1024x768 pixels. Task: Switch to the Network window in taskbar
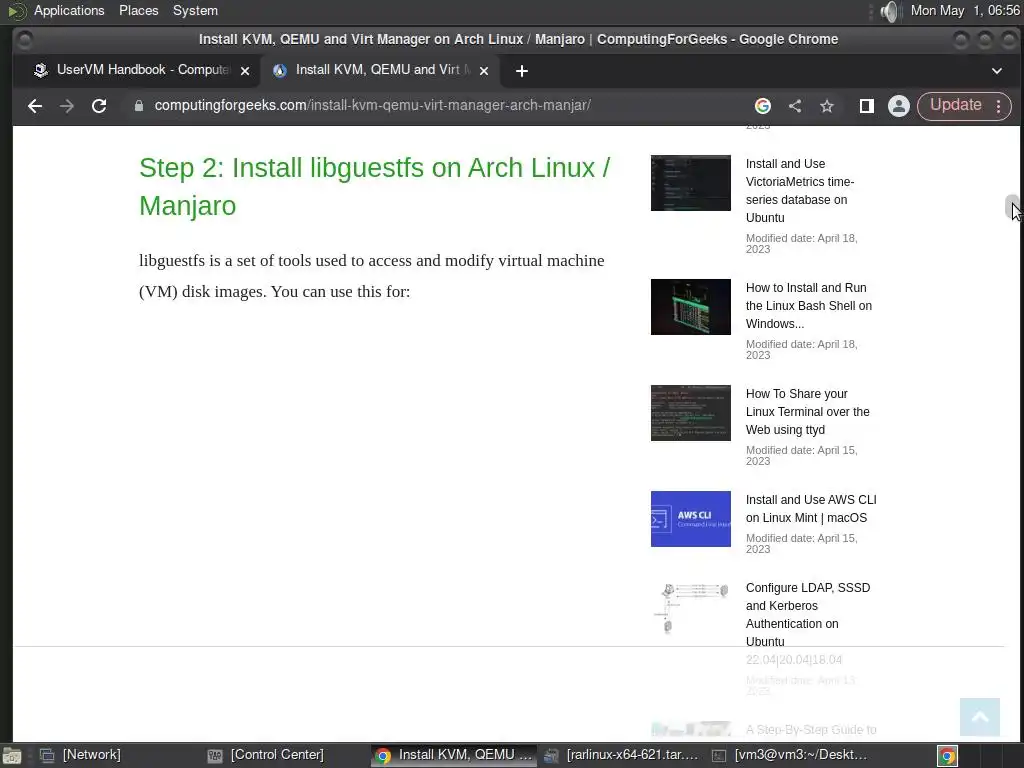[80, 755]
